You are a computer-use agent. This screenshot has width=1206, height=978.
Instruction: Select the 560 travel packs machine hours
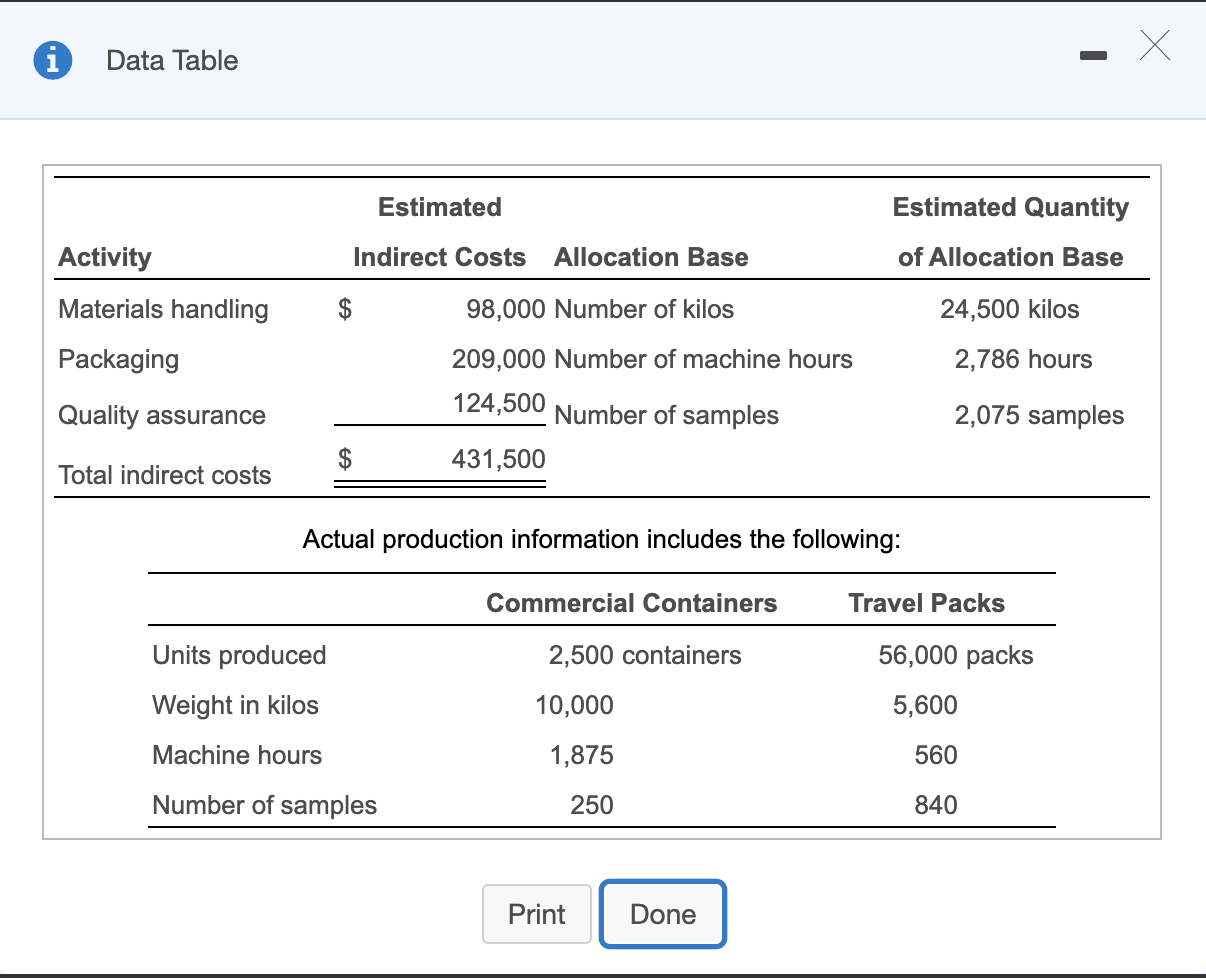point(936,755)
